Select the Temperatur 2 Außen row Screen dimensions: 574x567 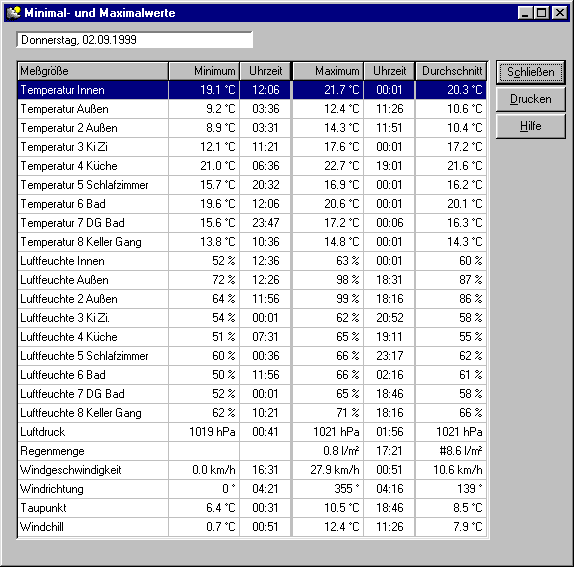click(252, 128)
